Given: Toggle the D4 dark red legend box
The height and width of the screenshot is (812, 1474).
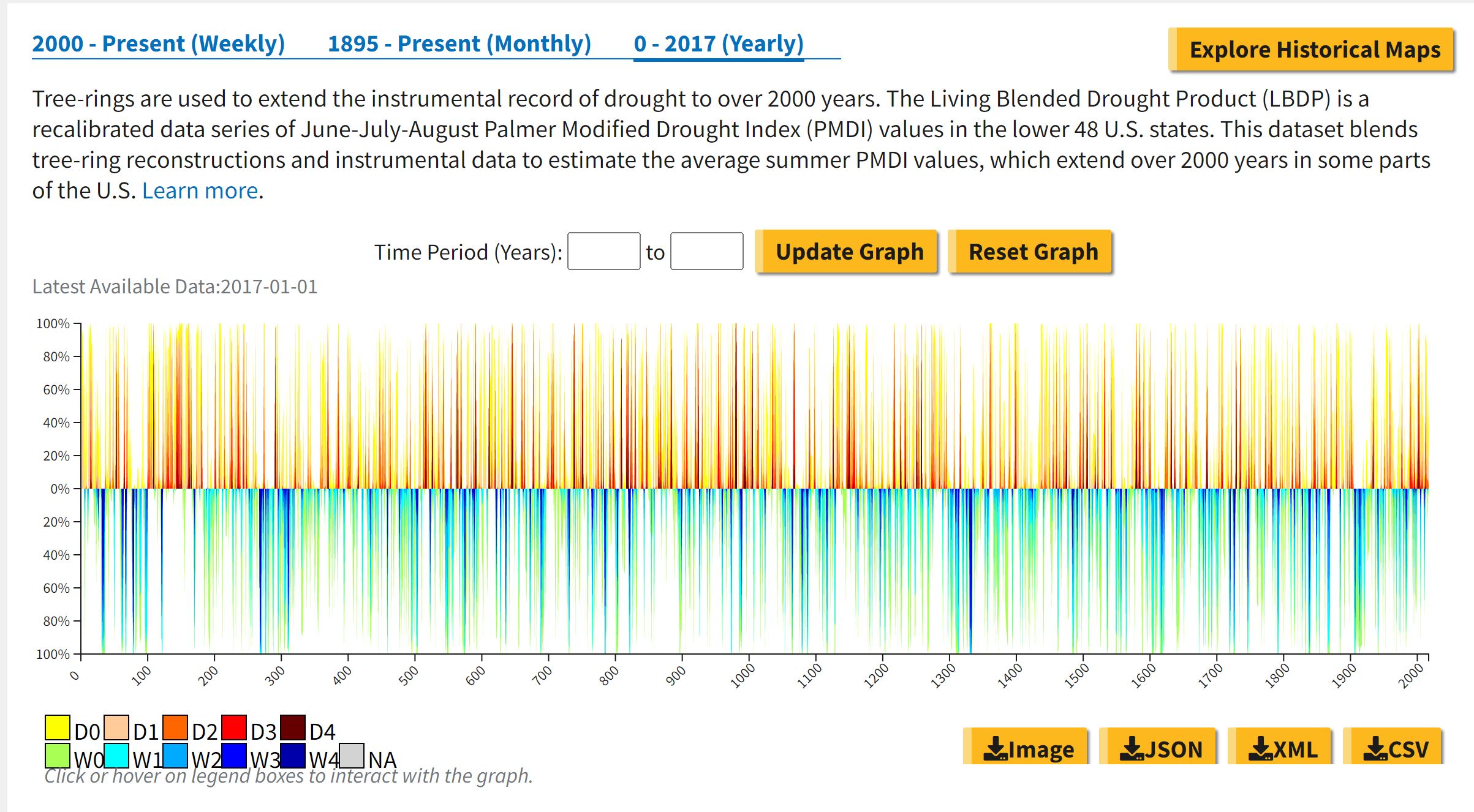Looking at the screenshot, I should coord(293,727).
